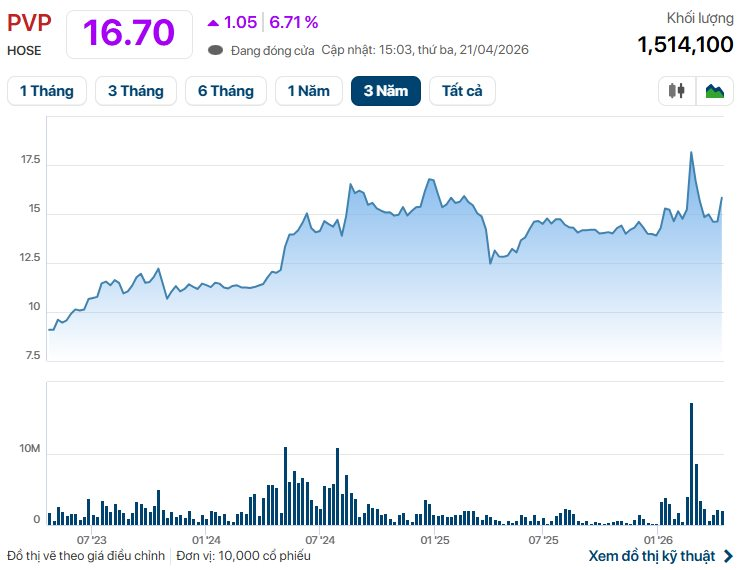
Task: Click the grey market-closed status dot
Action: (x=215, y=50)
